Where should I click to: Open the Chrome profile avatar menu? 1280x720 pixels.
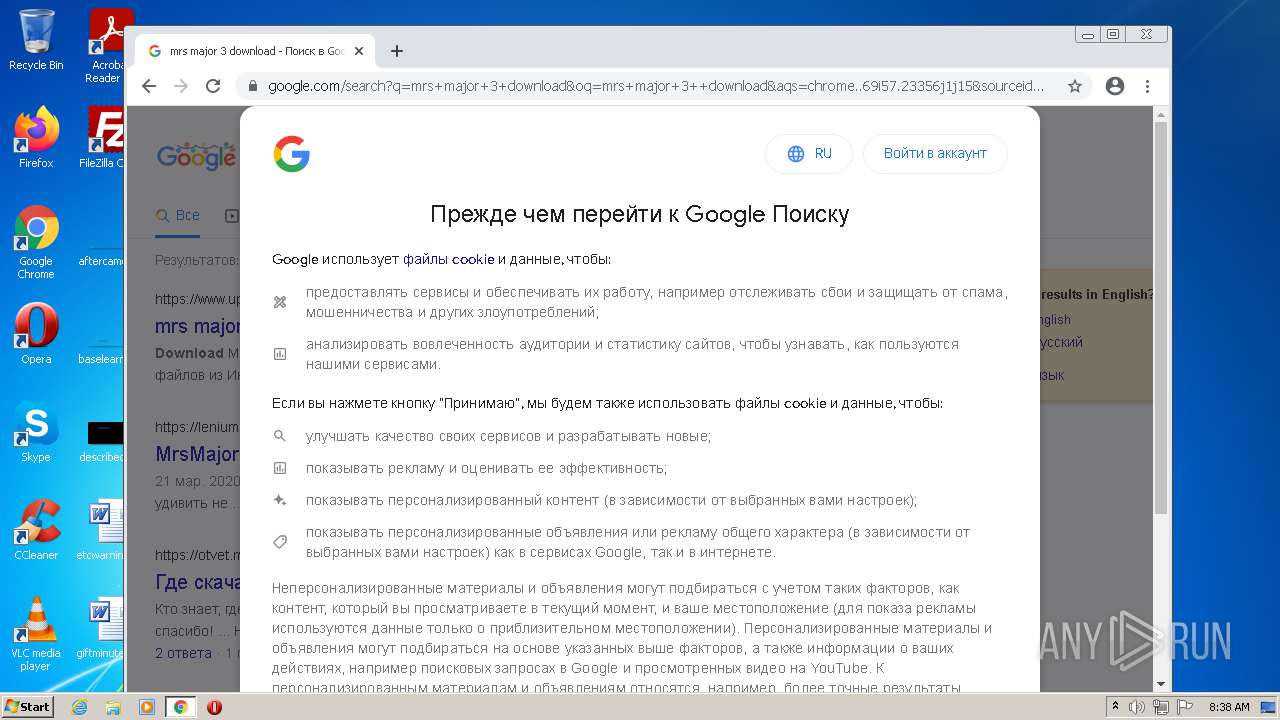click(x=1115, y=86)
